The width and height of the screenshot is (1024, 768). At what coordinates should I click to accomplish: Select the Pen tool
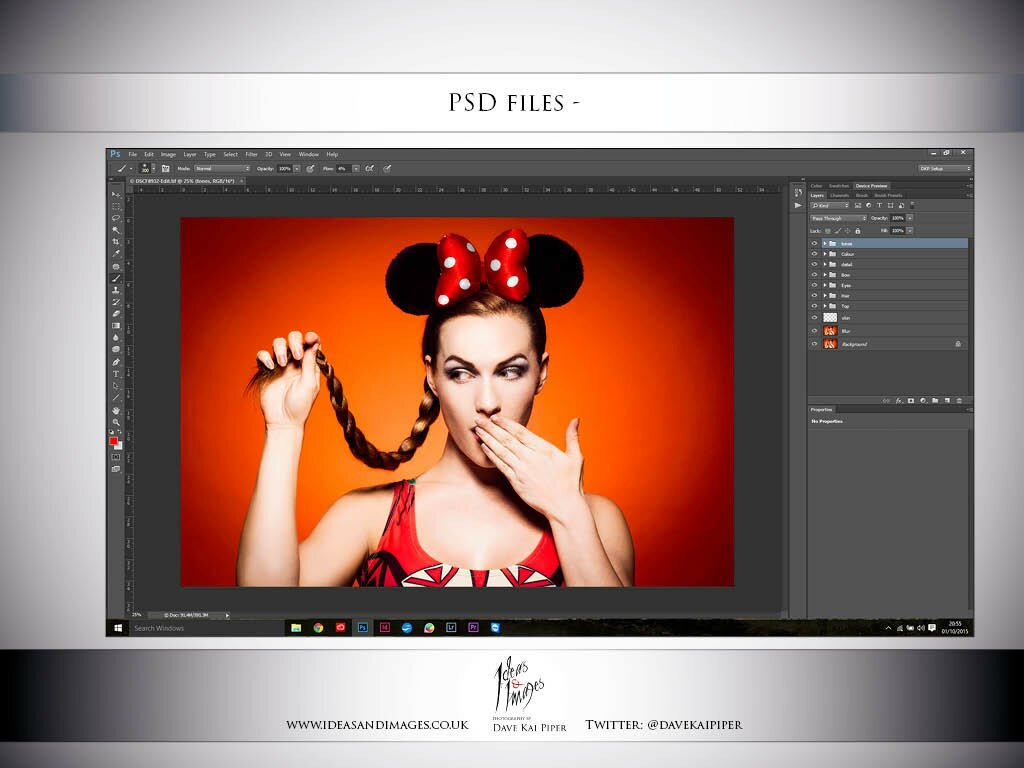(116, 362)
